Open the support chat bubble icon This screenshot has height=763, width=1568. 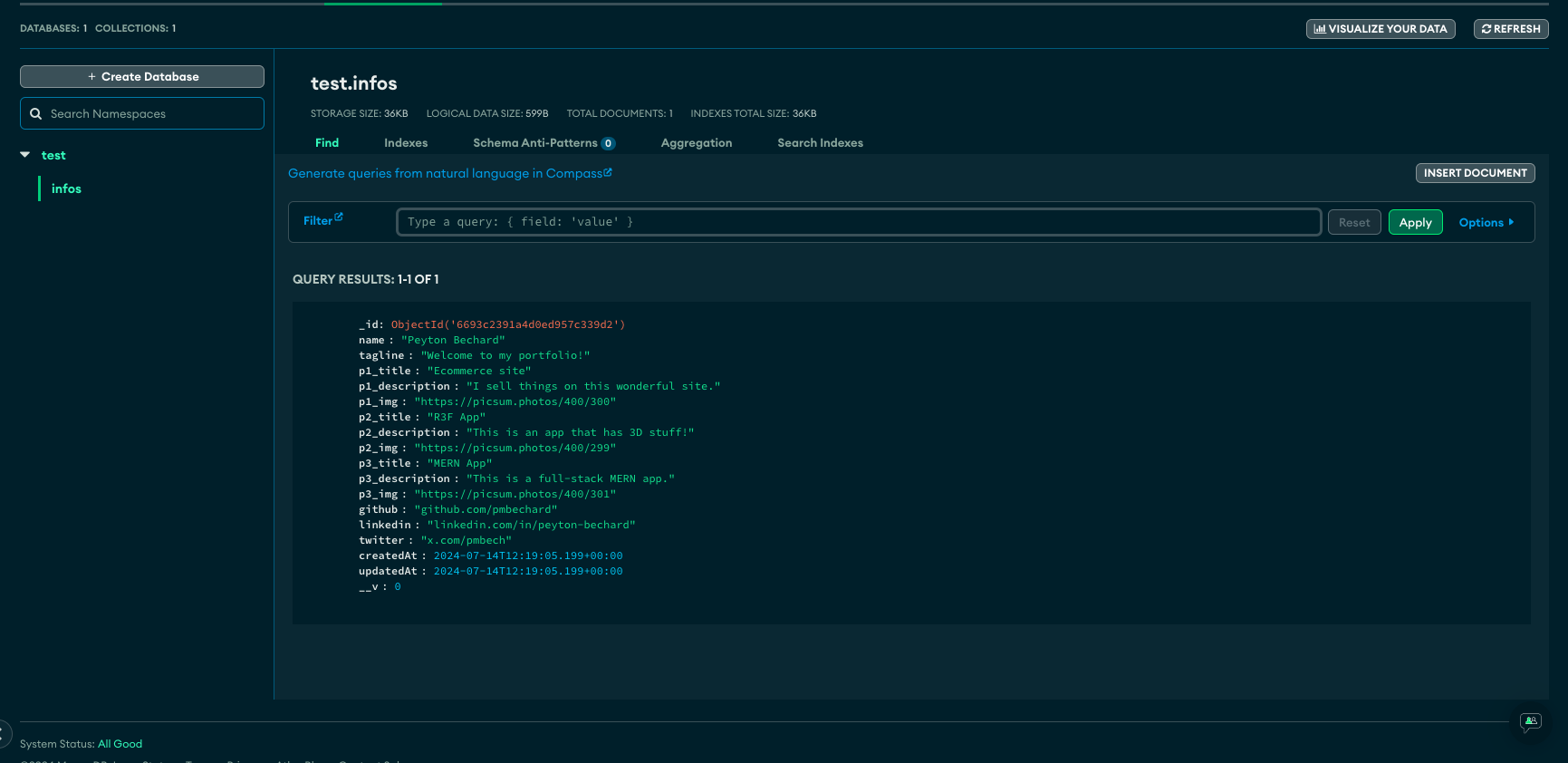(1531, 721)
